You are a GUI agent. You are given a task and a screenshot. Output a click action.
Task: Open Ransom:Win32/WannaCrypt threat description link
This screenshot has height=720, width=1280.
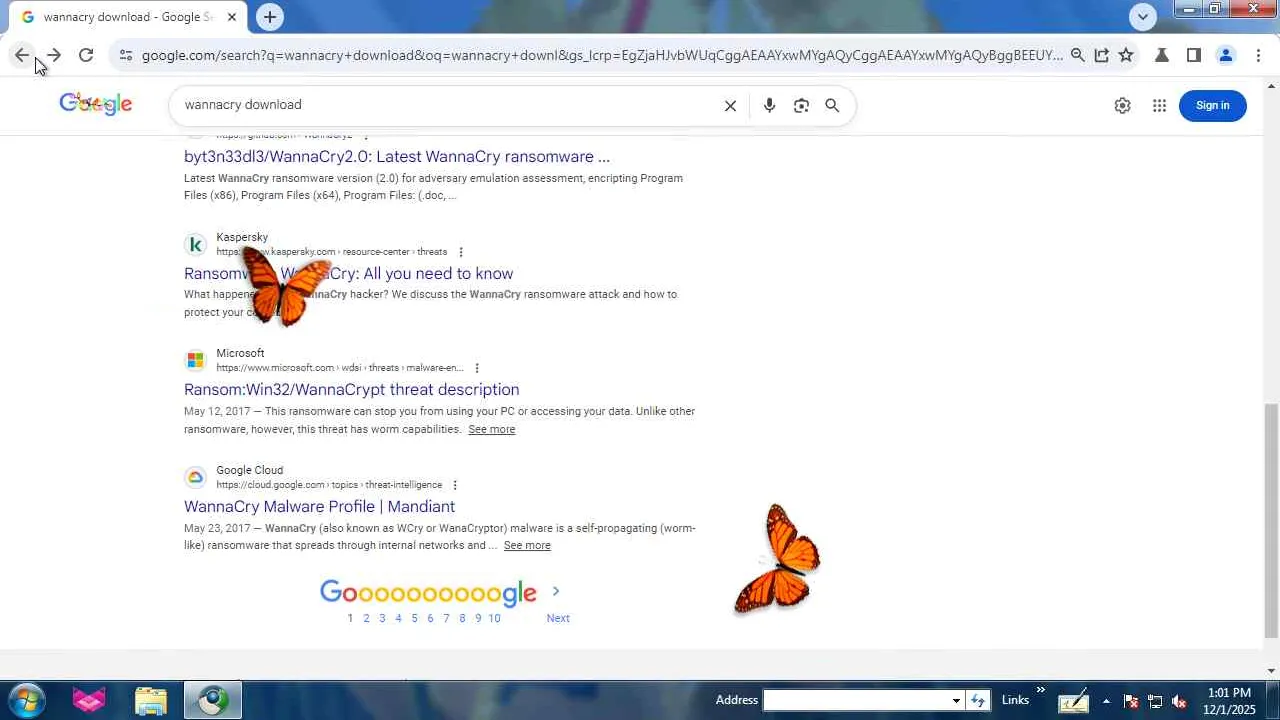351,390
